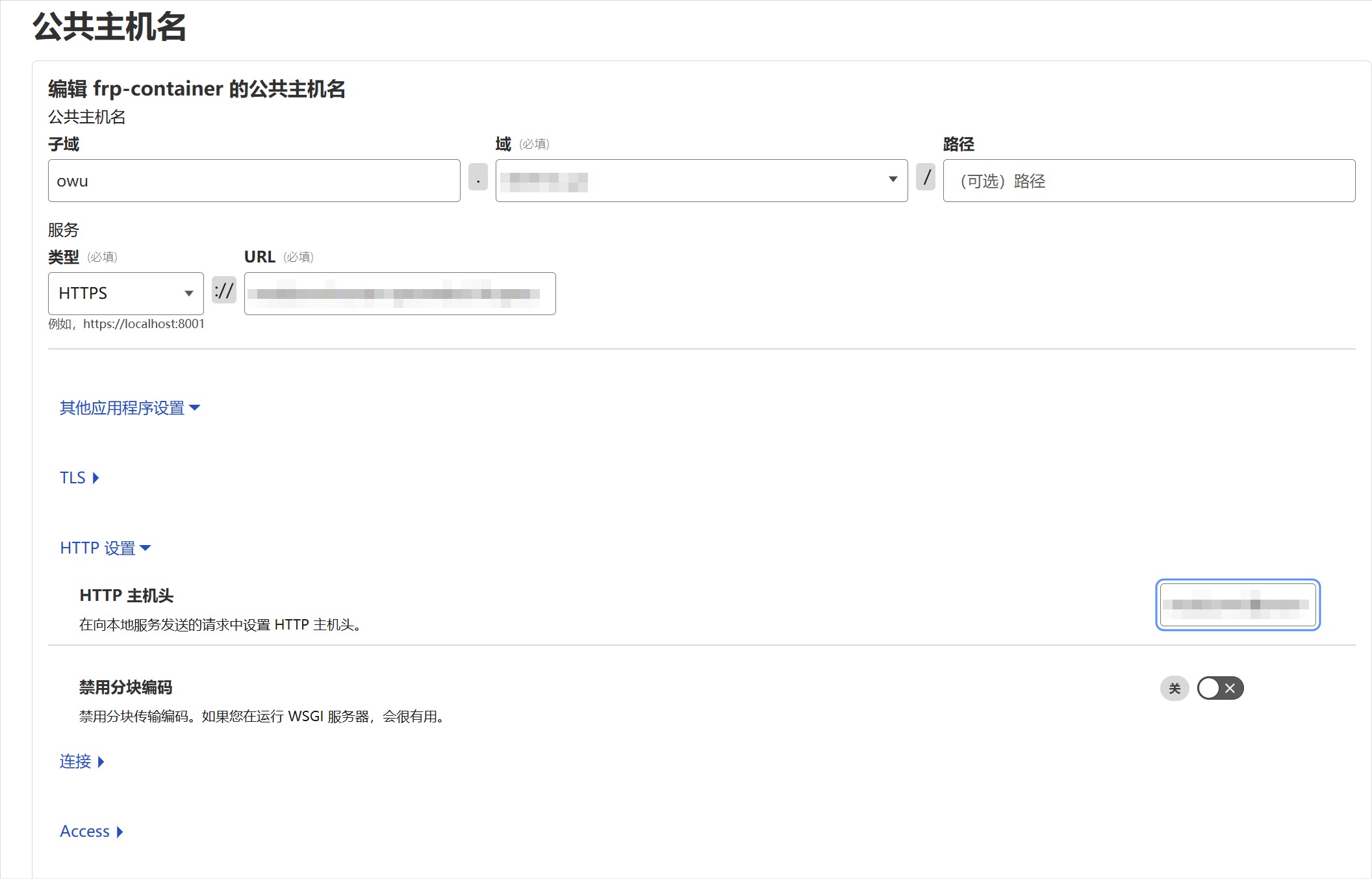Image resolution: width=1372 pixels, height=879 pixels.
Task: Click the arrow icon beside 连接
Action: pyautogui.click(x=101, y=761)
